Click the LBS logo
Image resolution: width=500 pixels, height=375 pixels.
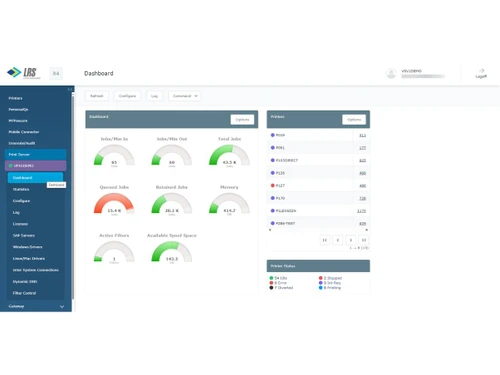tap(24, 73)
